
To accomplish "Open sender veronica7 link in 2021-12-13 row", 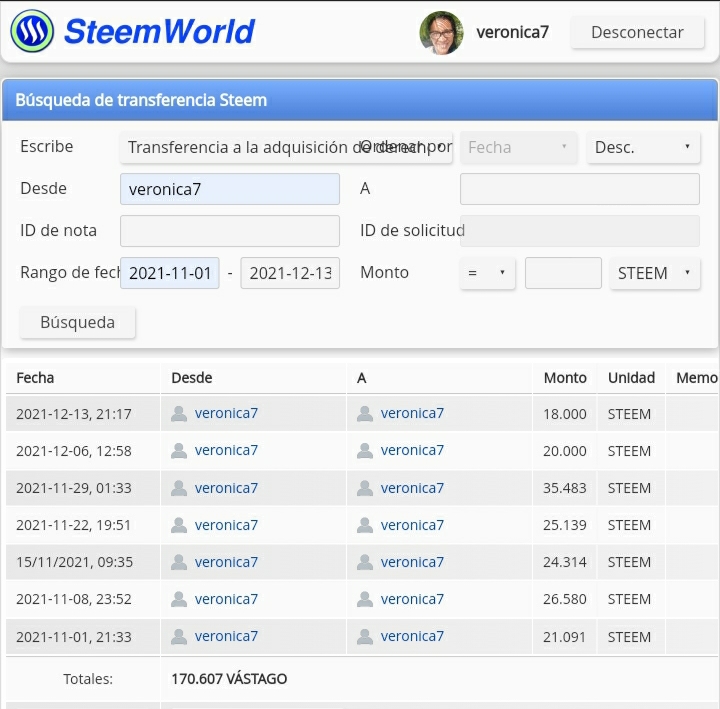I will 226,413.
